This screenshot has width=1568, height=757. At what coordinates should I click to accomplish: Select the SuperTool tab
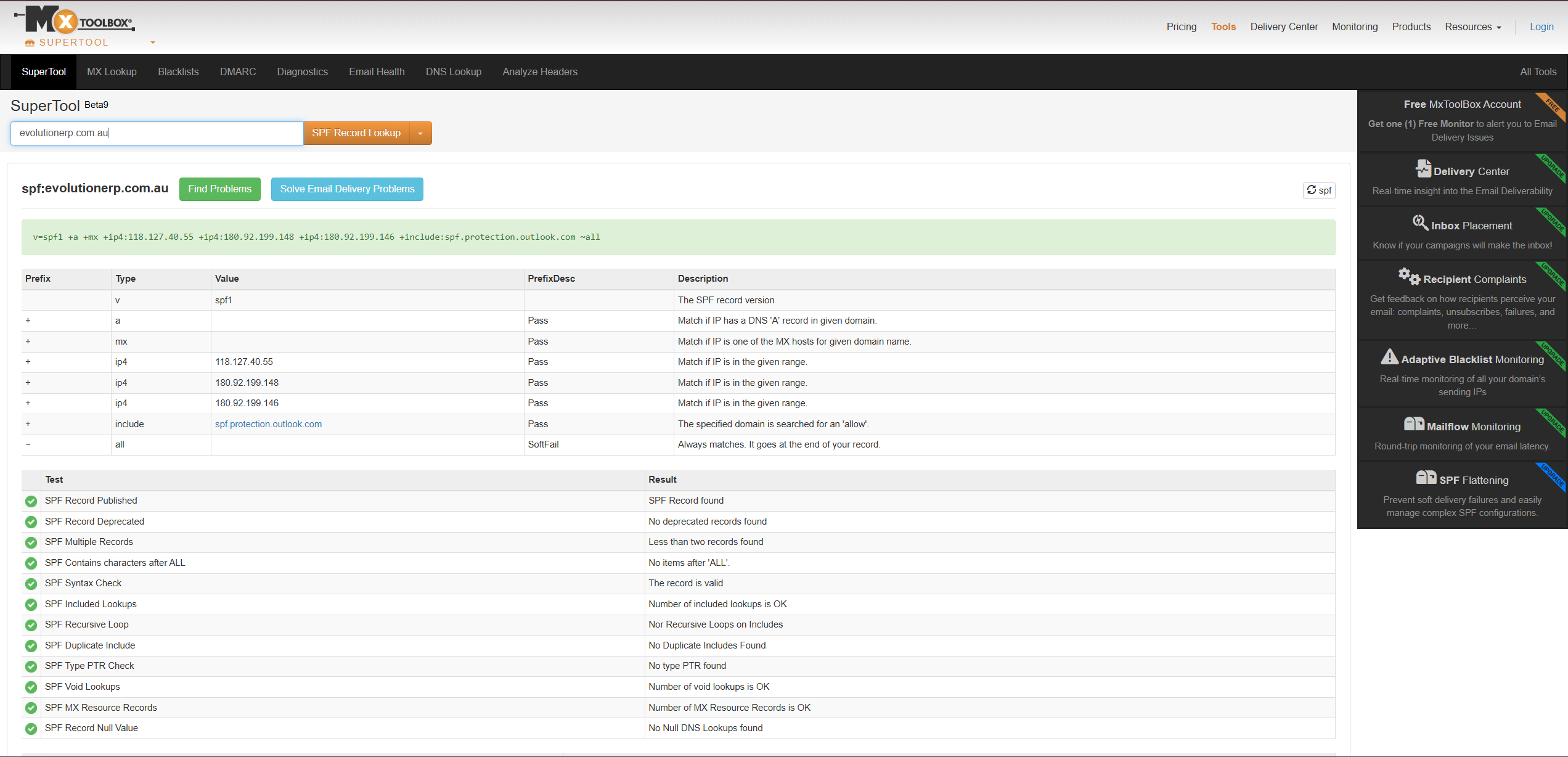click(44, 72)
